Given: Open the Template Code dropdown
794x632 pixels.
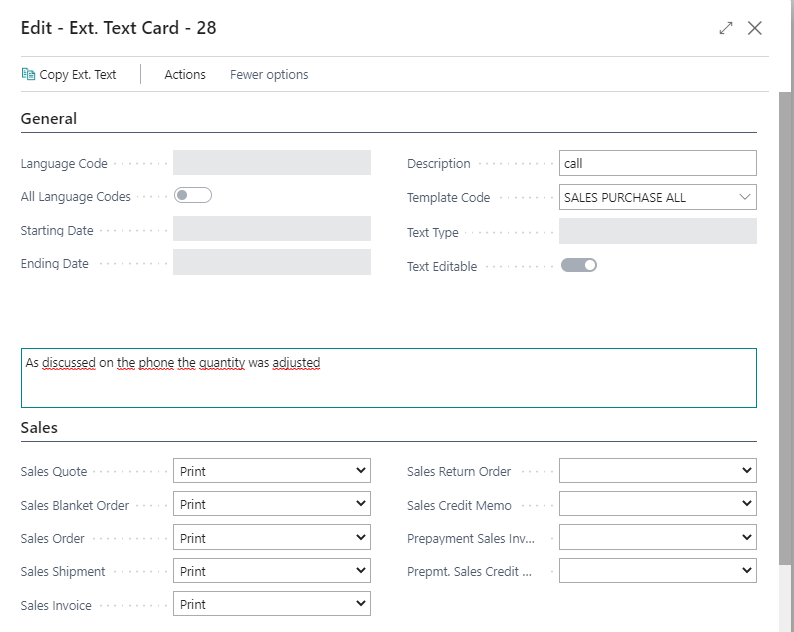Looking at the screenshot, I should [658, 198].
